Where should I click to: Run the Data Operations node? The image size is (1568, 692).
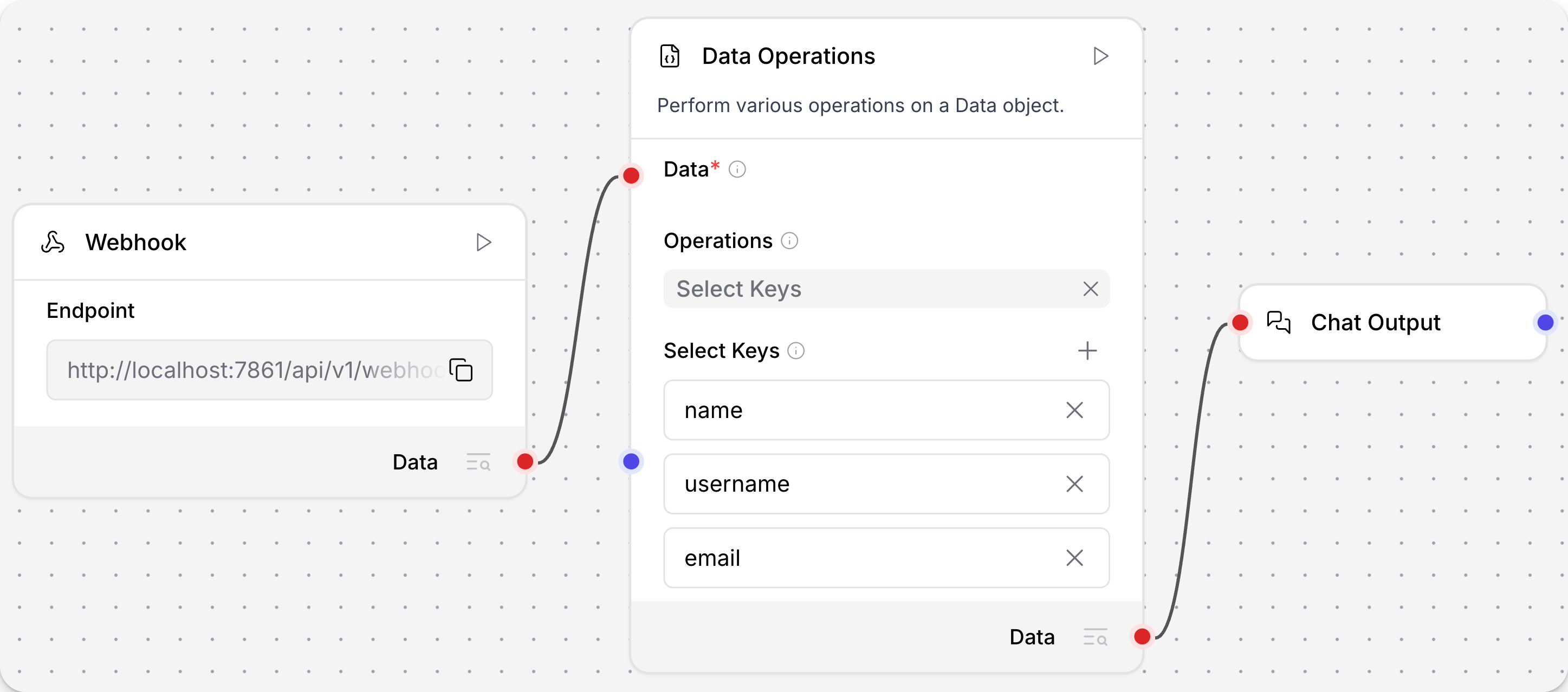point(1101,56)
